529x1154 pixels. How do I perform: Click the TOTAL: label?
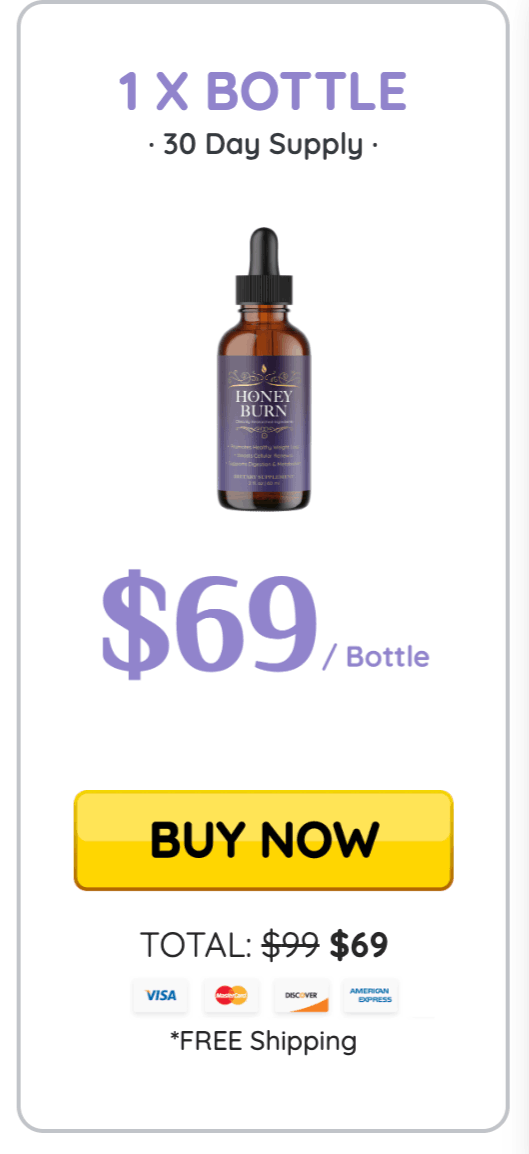pos(196,945)
